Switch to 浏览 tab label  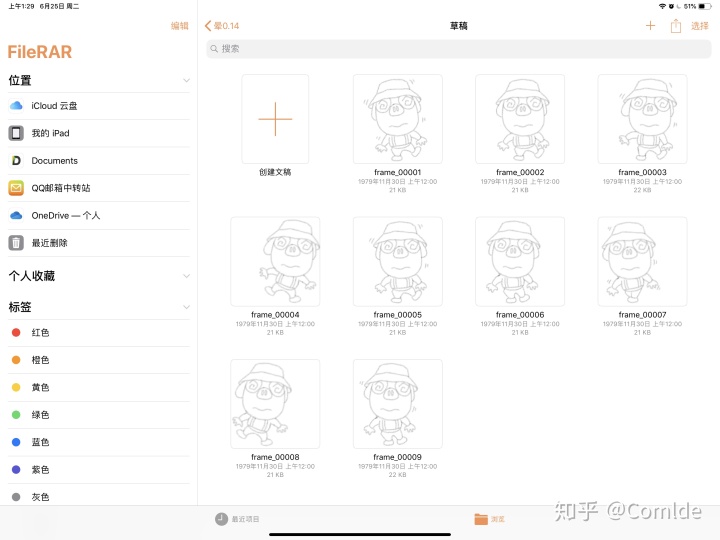498,519
